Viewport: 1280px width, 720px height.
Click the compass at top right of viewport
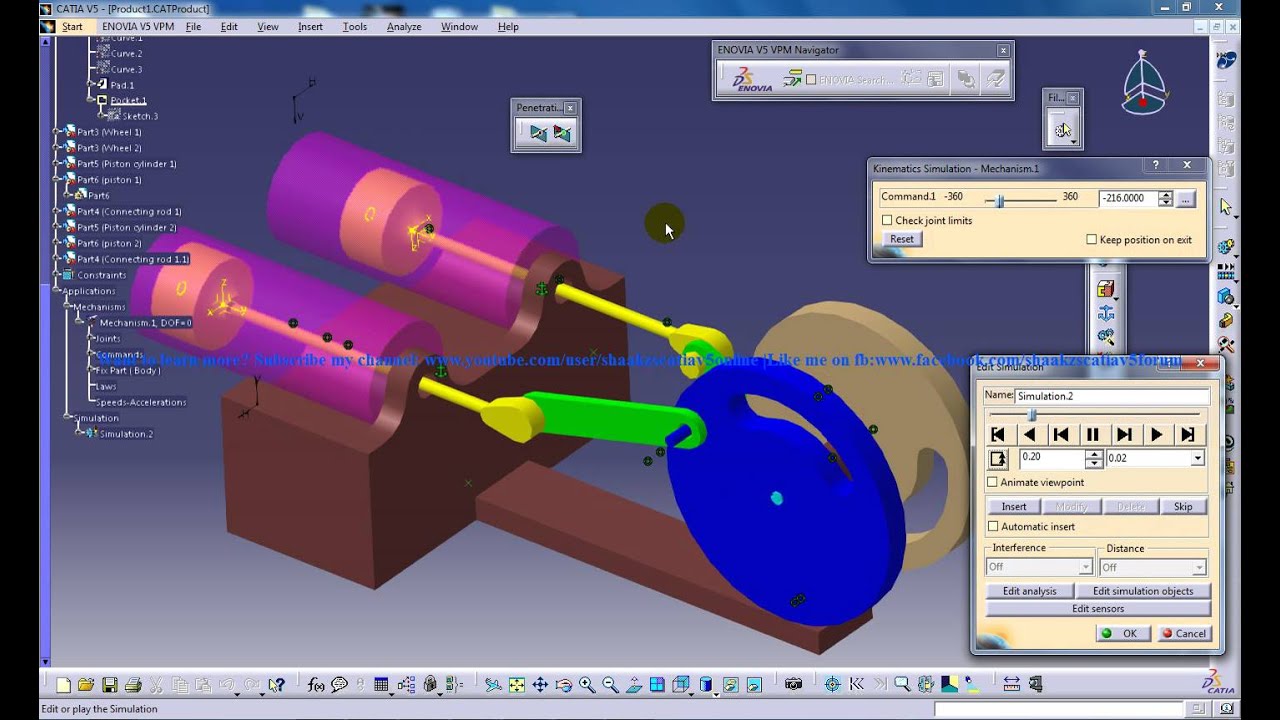(x=1143, y=85)
